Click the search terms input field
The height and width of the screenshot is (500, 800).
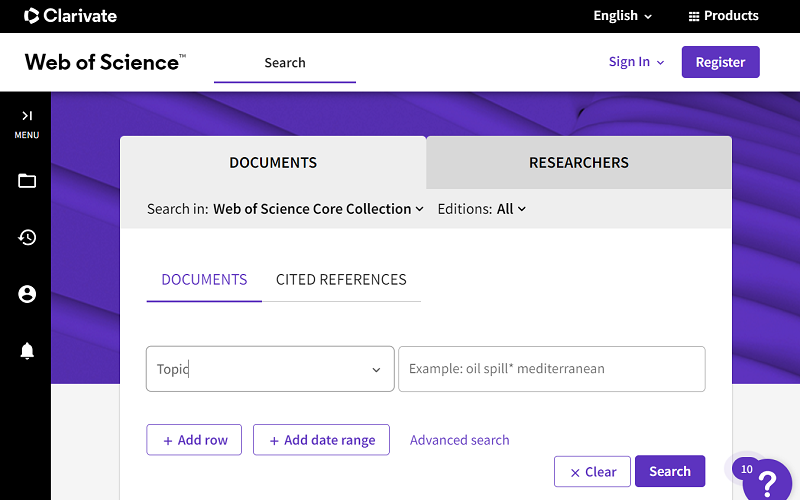click(551, 369)
